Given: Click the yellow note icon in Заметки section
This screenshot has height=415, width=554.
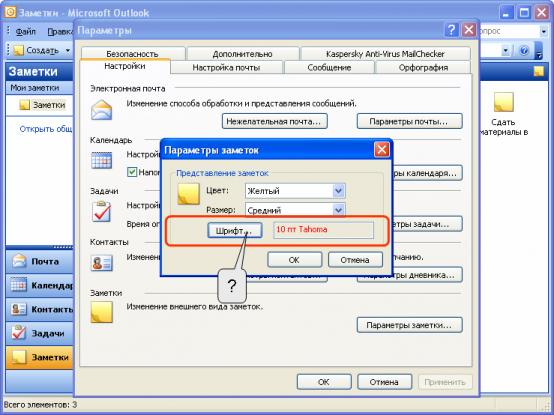Looking at the screenshot, I should [x=102, y=312].
